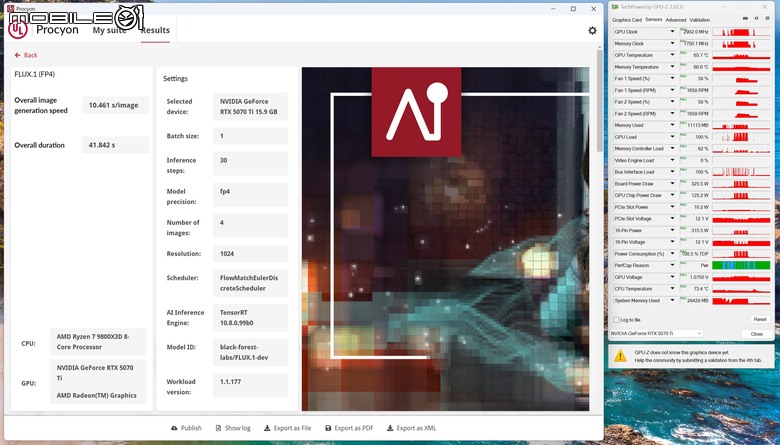Viewport: 780px width, 445px height.
Task: Click the Inference steps value 30
Action: (250, 164)
